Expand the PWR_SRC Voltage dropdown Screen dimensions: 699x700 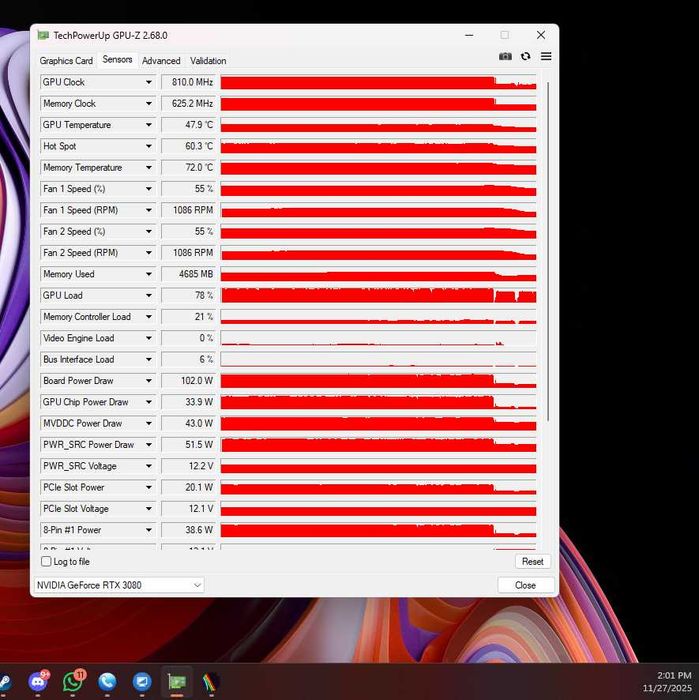(x=149, y=466)
